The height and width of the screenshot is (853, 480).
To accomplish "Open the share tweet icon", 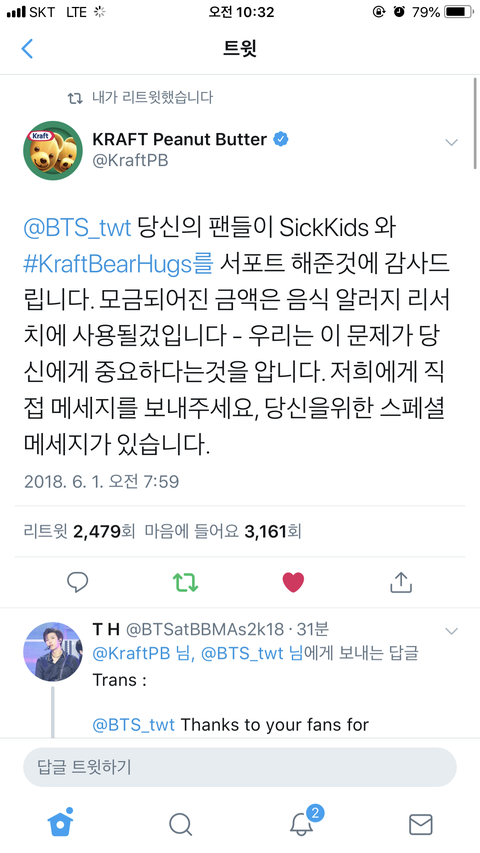I will (401, 581).
